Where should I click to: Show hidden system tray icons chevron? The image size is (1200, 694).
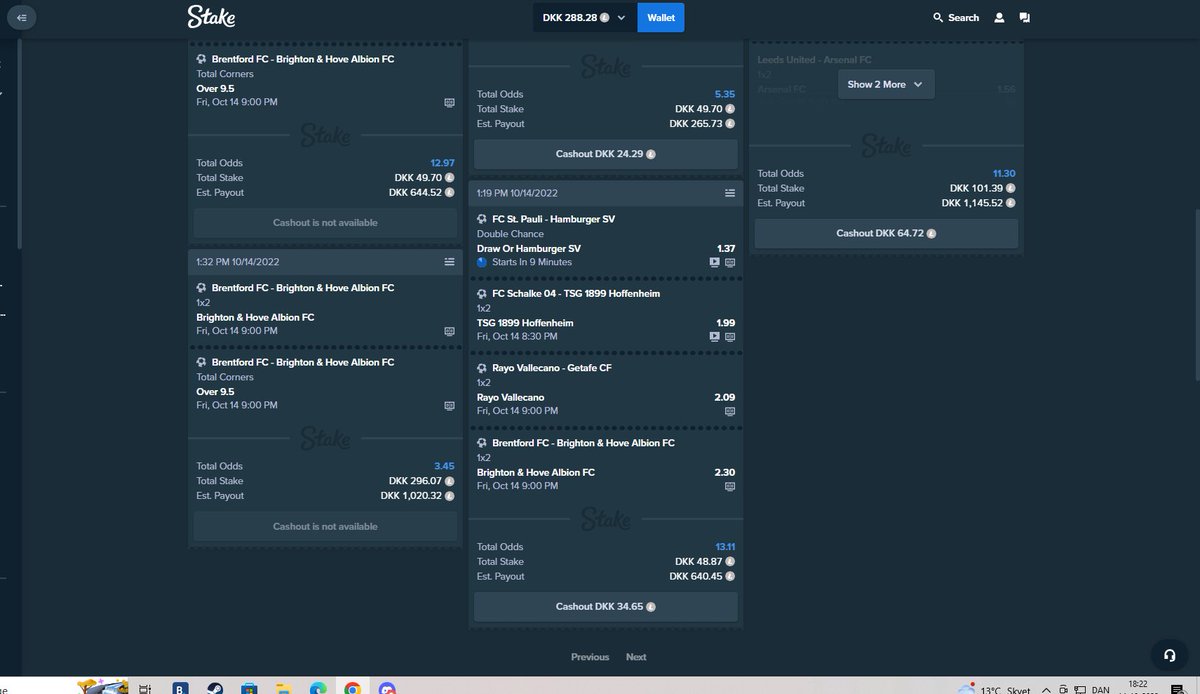[1044, 689]
